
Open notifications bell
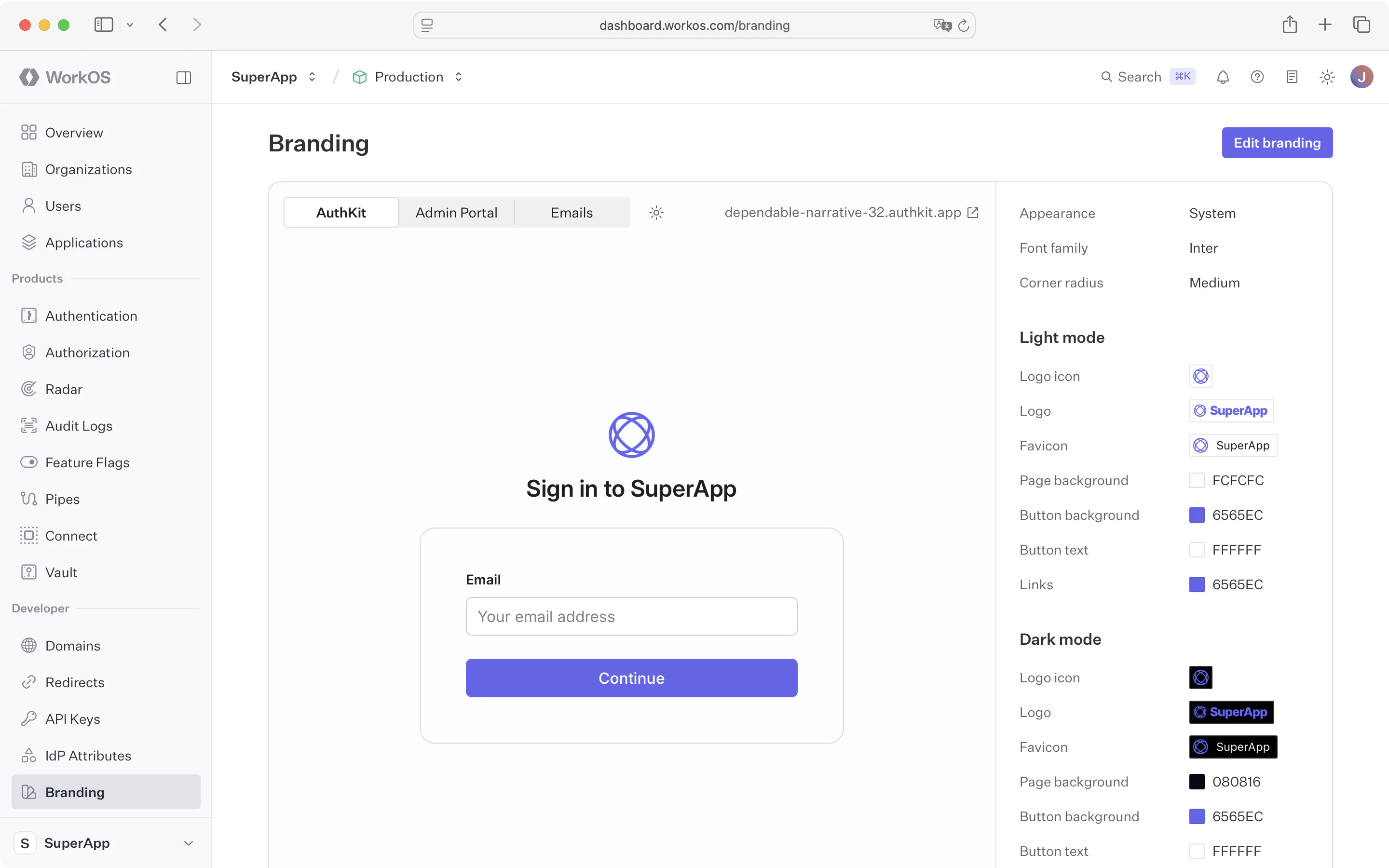1223,77
